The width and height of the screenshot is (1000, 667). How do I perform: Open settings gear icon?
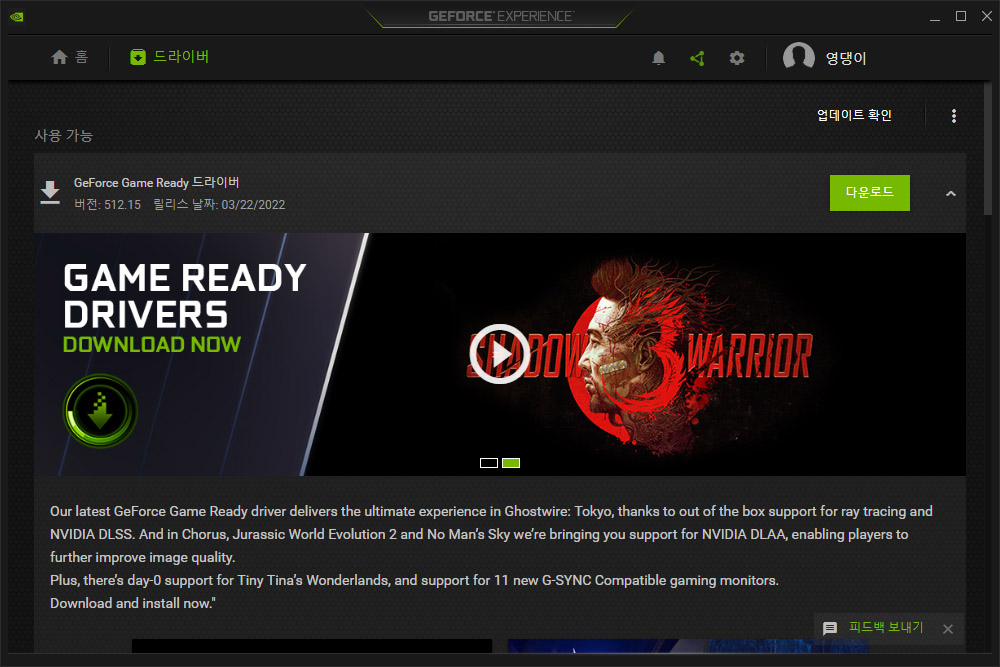(737, 58)
